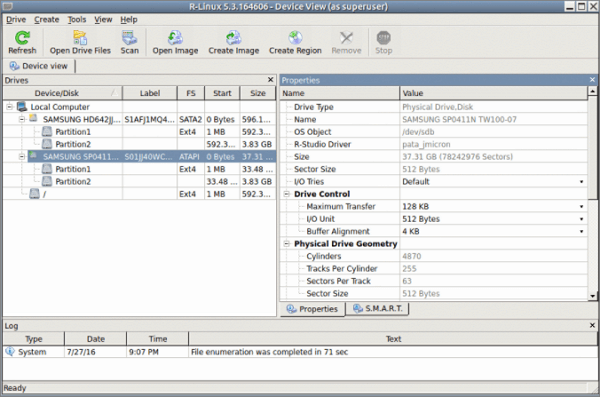Select the /dev/sdb OS Object value
The image size is (600, 397).
pos(418,132)
